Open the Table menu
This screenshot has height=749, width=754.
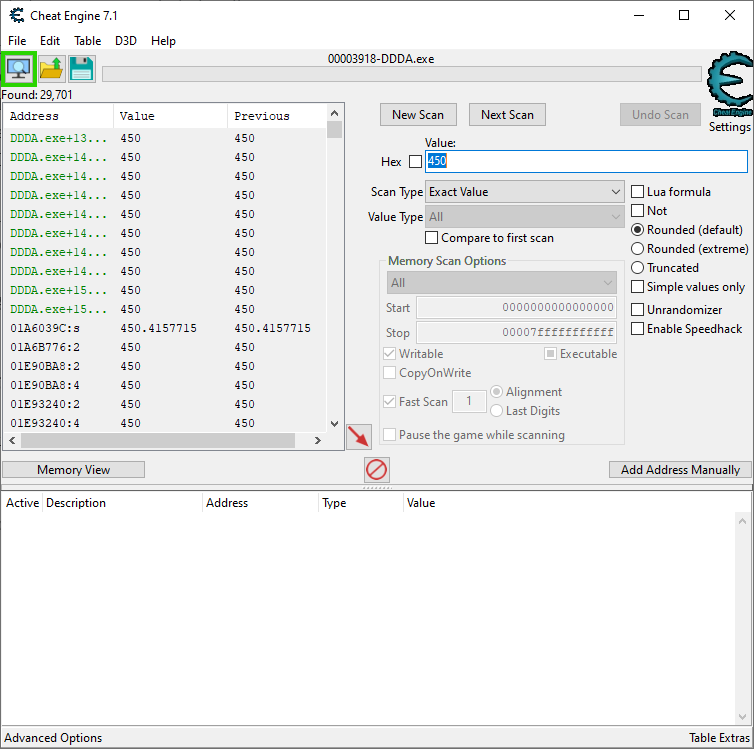pyautogui.click(x=87, y=41)
